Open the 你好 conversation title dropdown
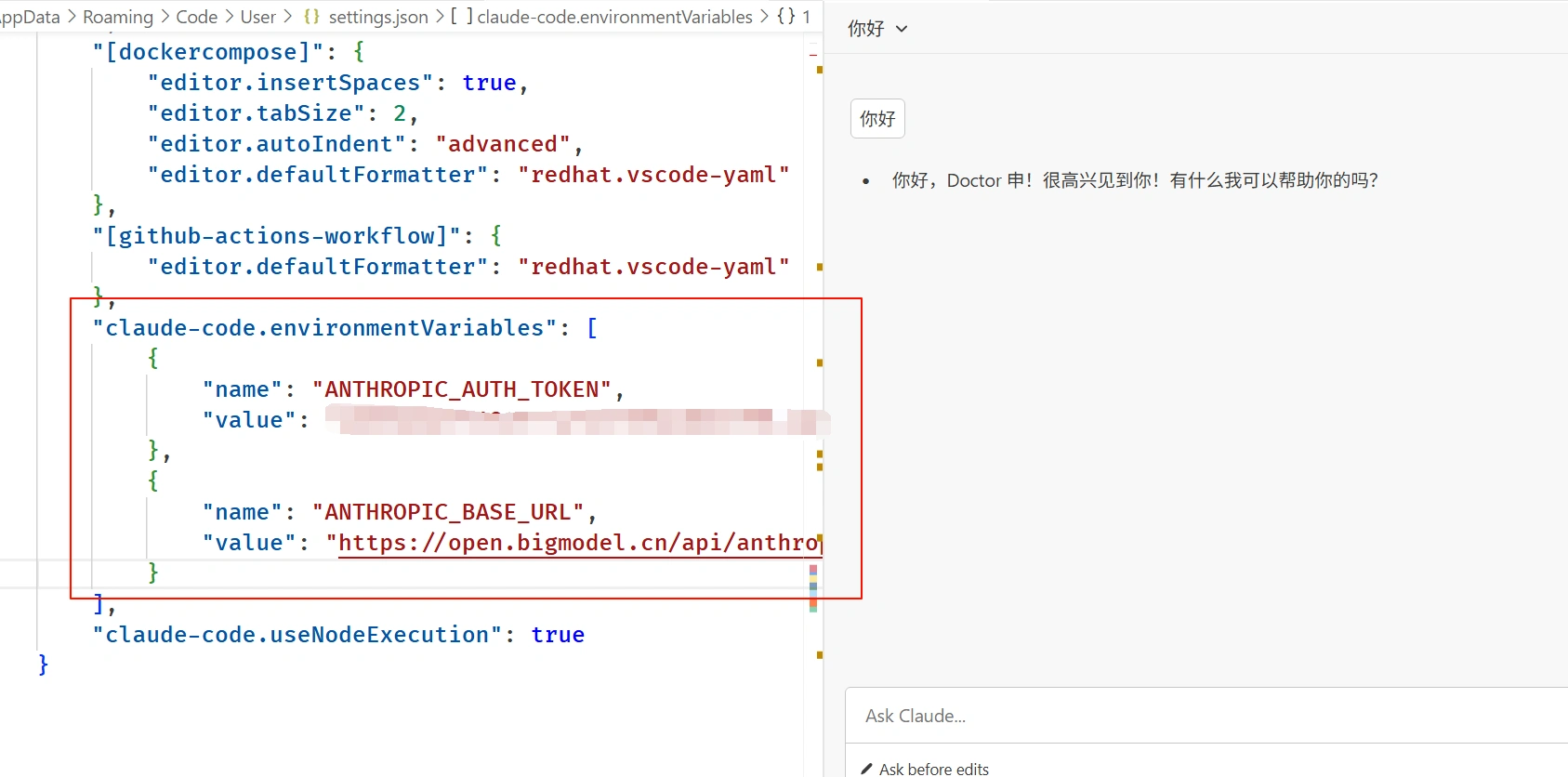Viewport: 1568px width, 777px height. point(877,29)
